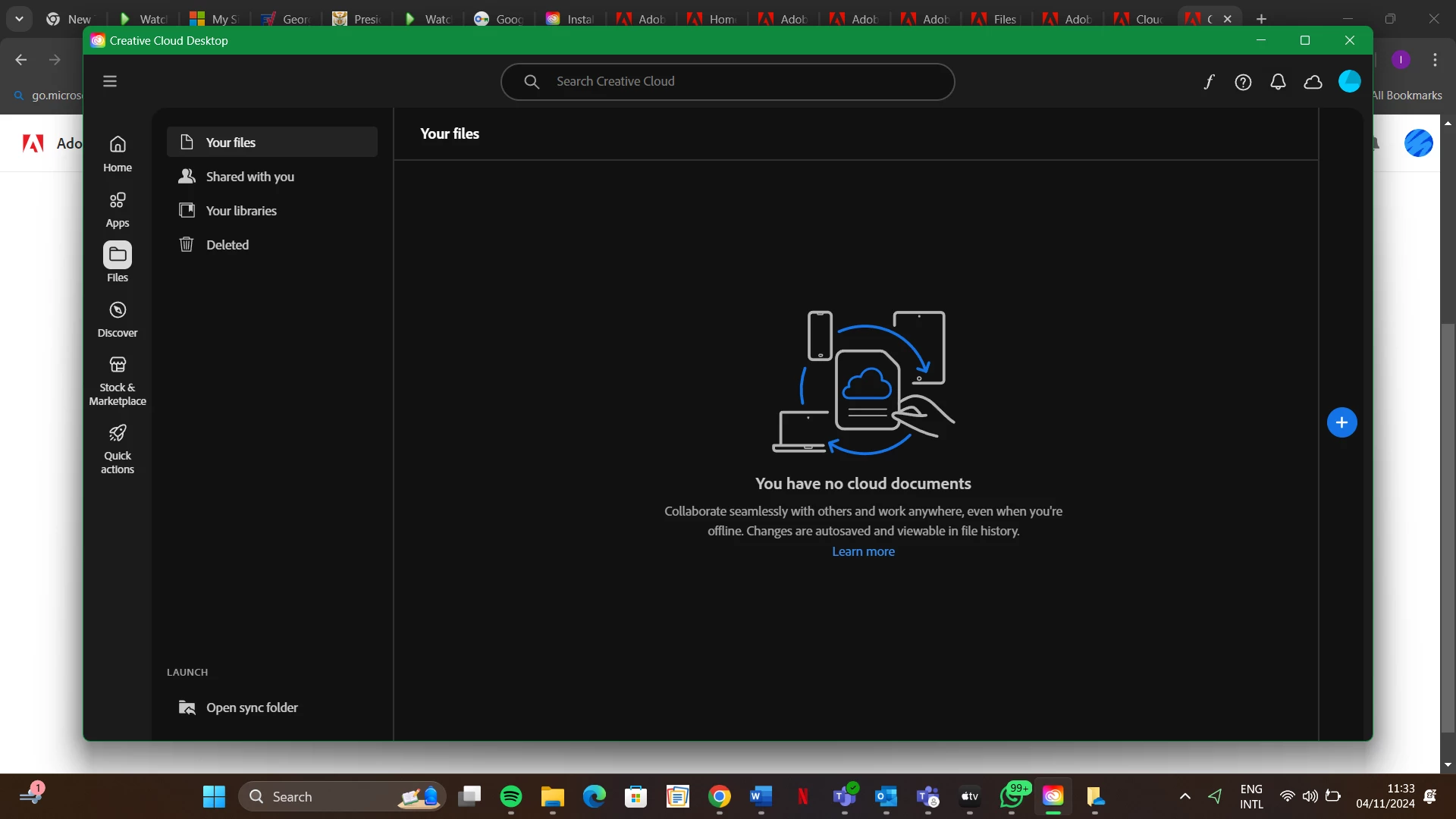Open the Deleted files list

coord(227,245)
